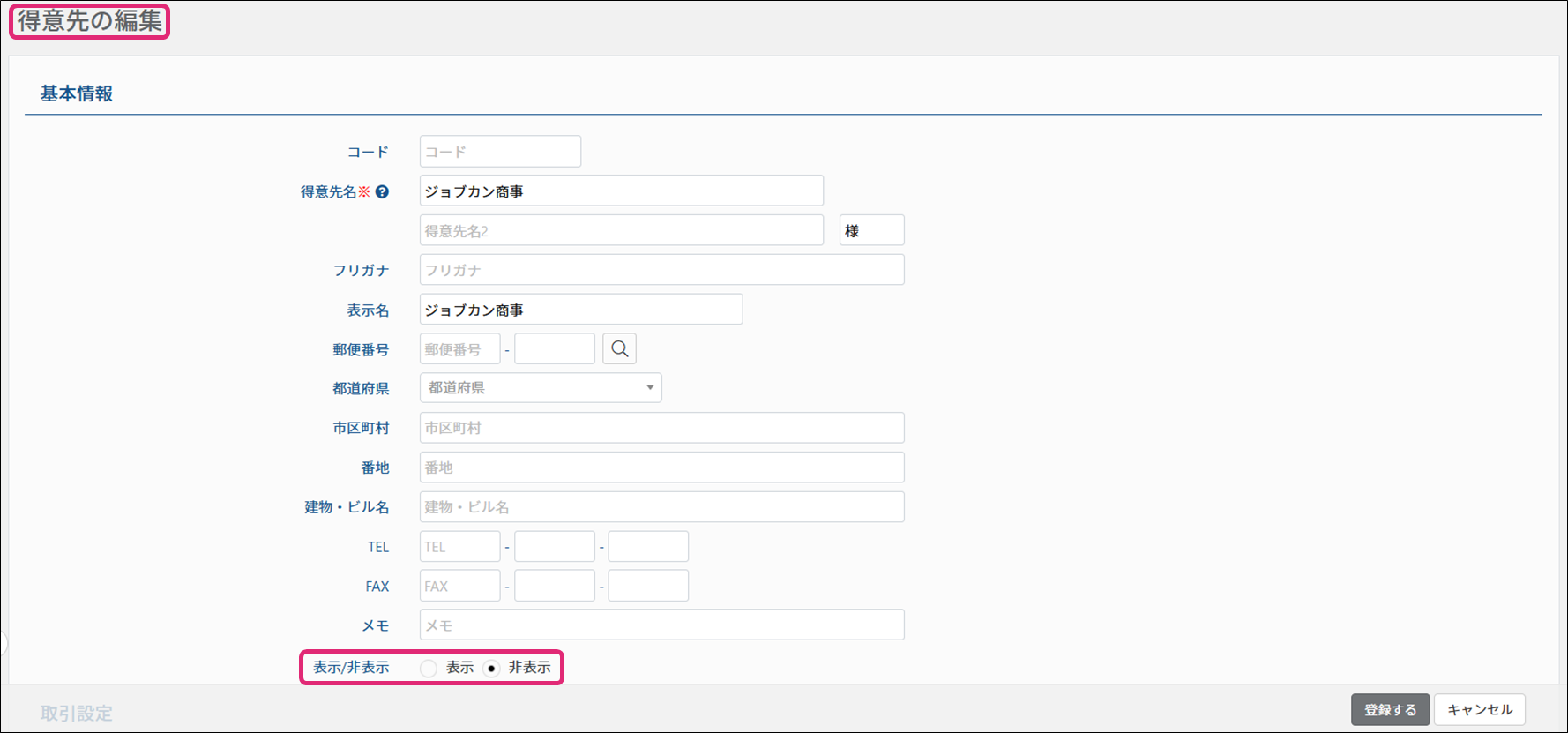Click the first TEL input box
This screenshot has width=1568, height=733.
(459, 547)
